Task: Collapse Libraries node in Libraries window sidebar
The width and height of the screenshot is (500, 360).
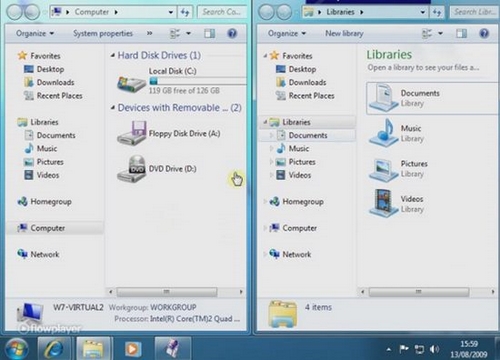Action: point(265,122)
